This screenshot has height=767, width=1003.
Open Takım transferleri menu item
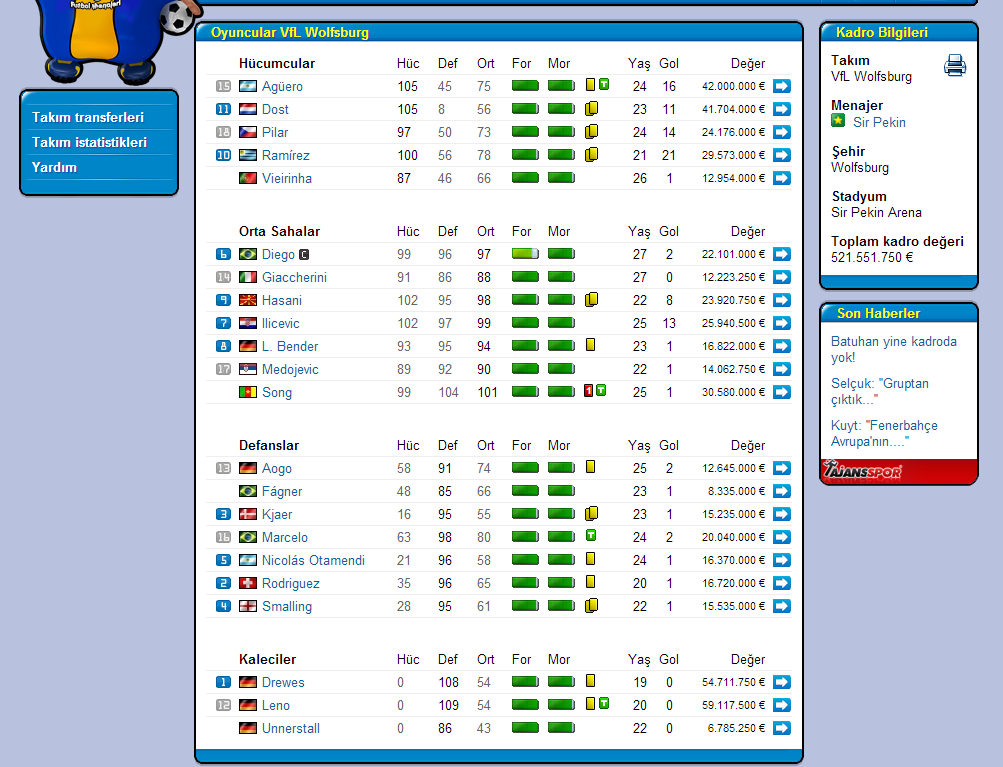click(88, 118)
